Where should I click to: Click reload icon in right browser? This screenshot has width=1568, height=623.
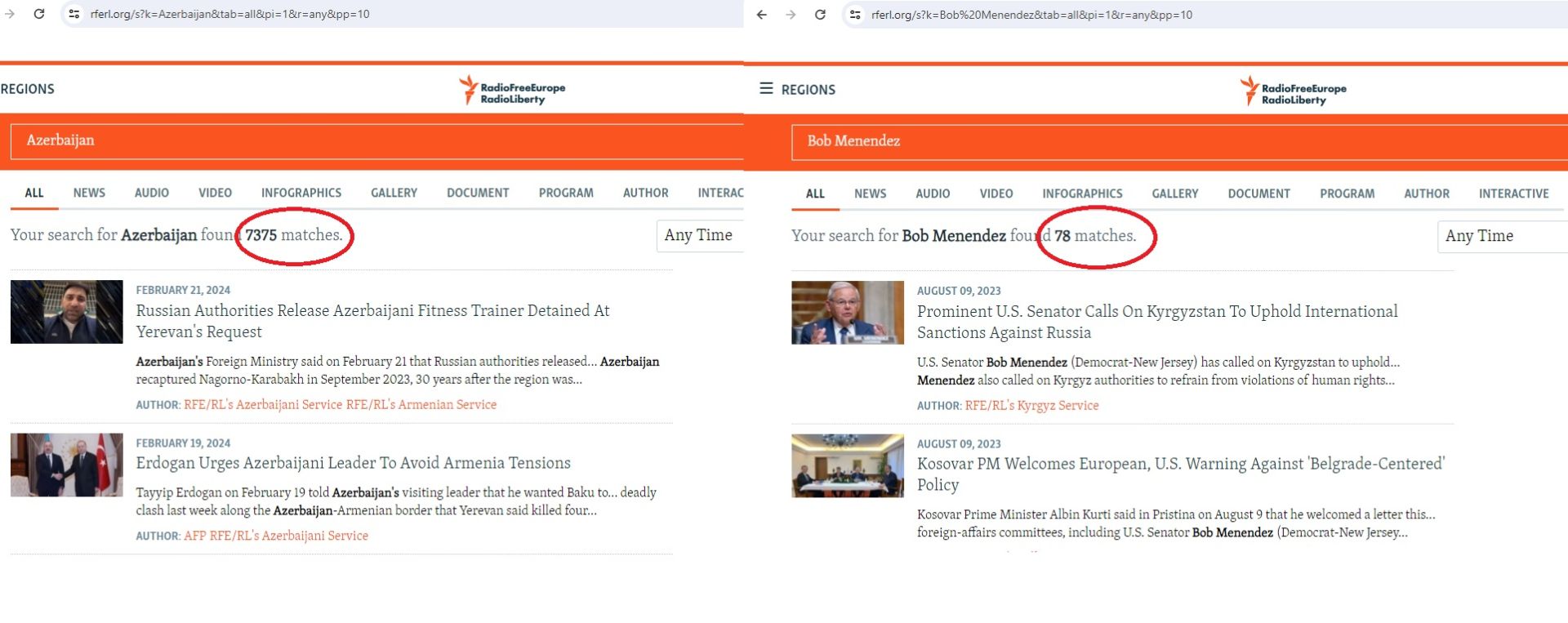820,15
